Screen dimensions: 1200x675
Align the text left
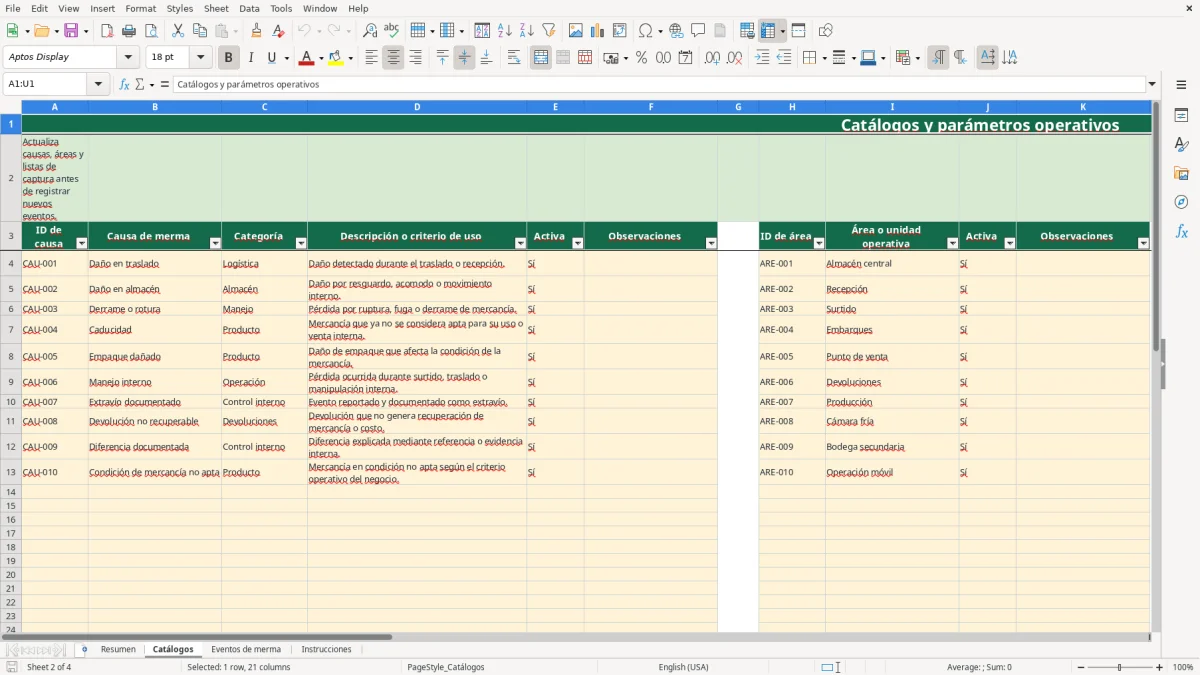[371, 58]
